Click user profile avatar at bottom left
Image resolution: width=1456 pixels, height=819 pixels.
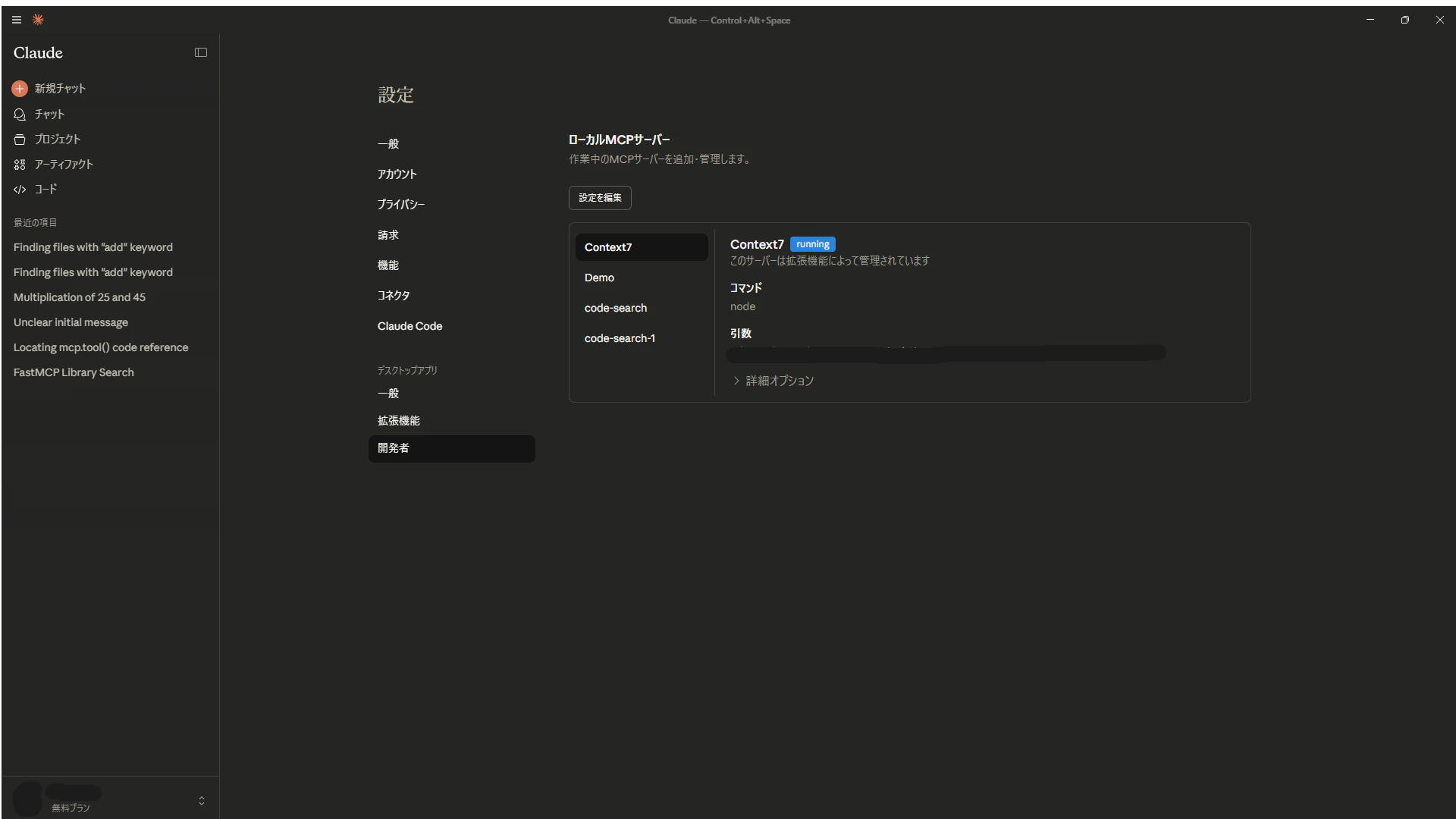click(x=28, y=799)
